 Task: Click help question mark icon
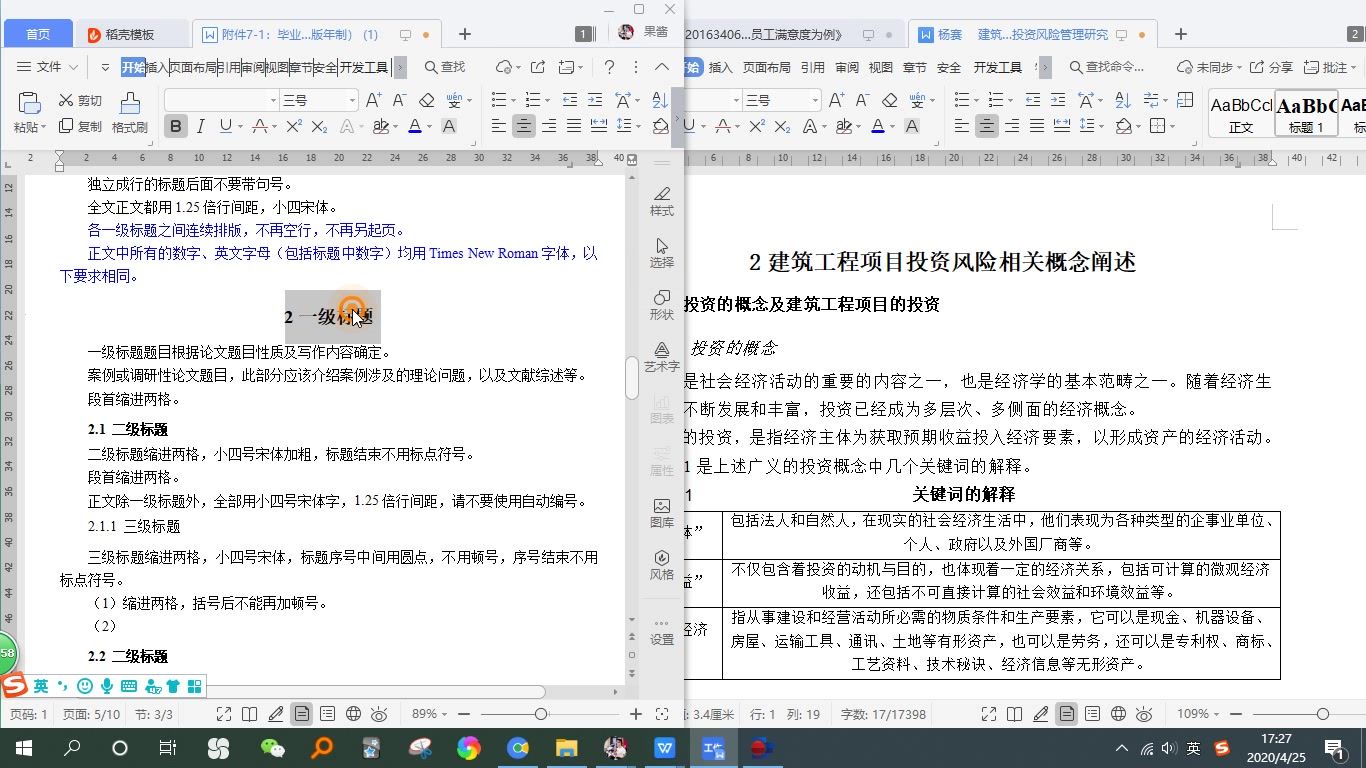coord(609,67)
